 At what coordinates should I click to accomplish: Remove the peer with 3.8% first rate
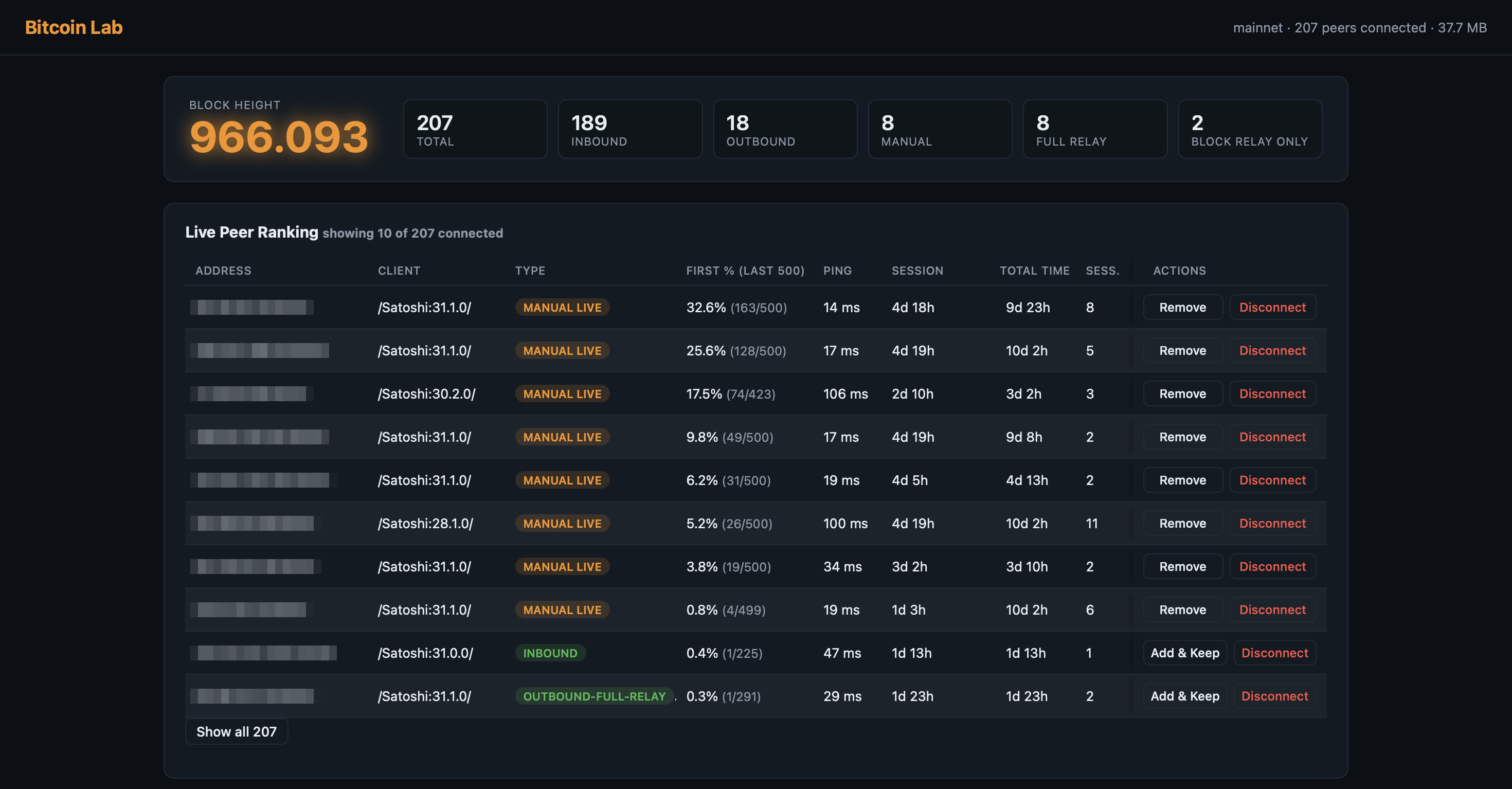[1183, 566]
